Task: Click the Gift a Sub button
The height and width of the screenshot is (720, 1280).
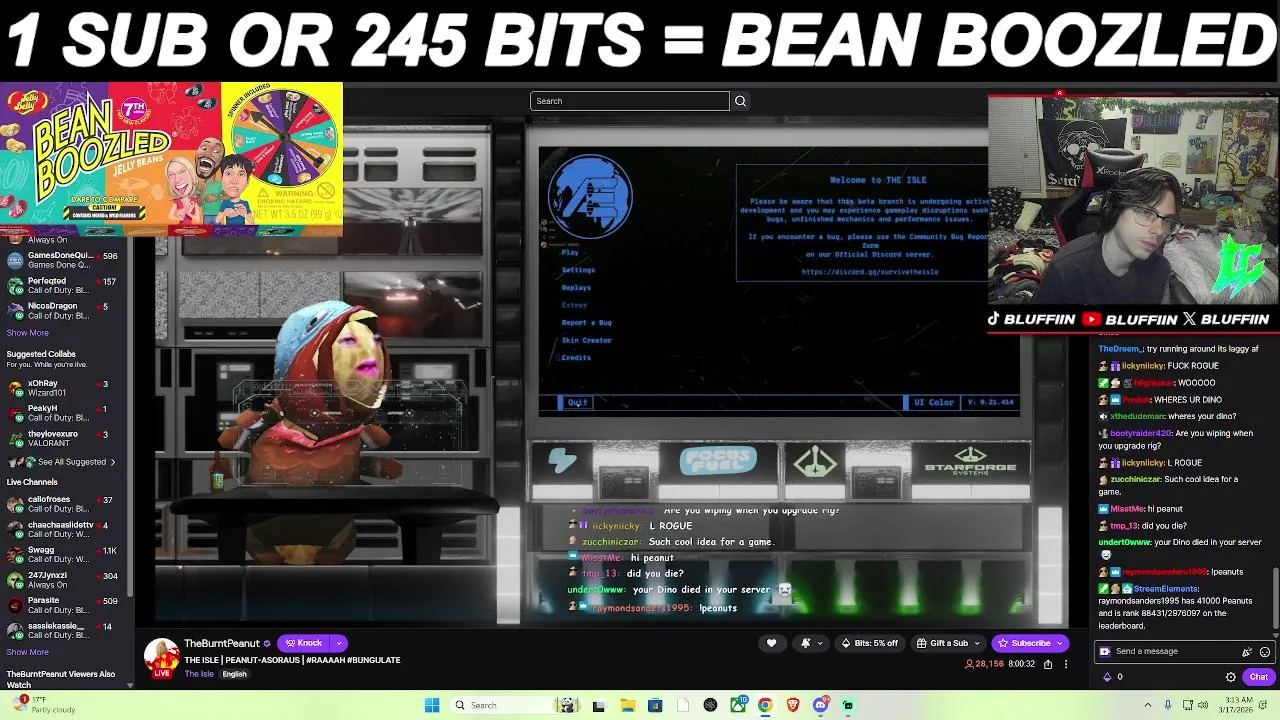Action: tap(942, 643)
